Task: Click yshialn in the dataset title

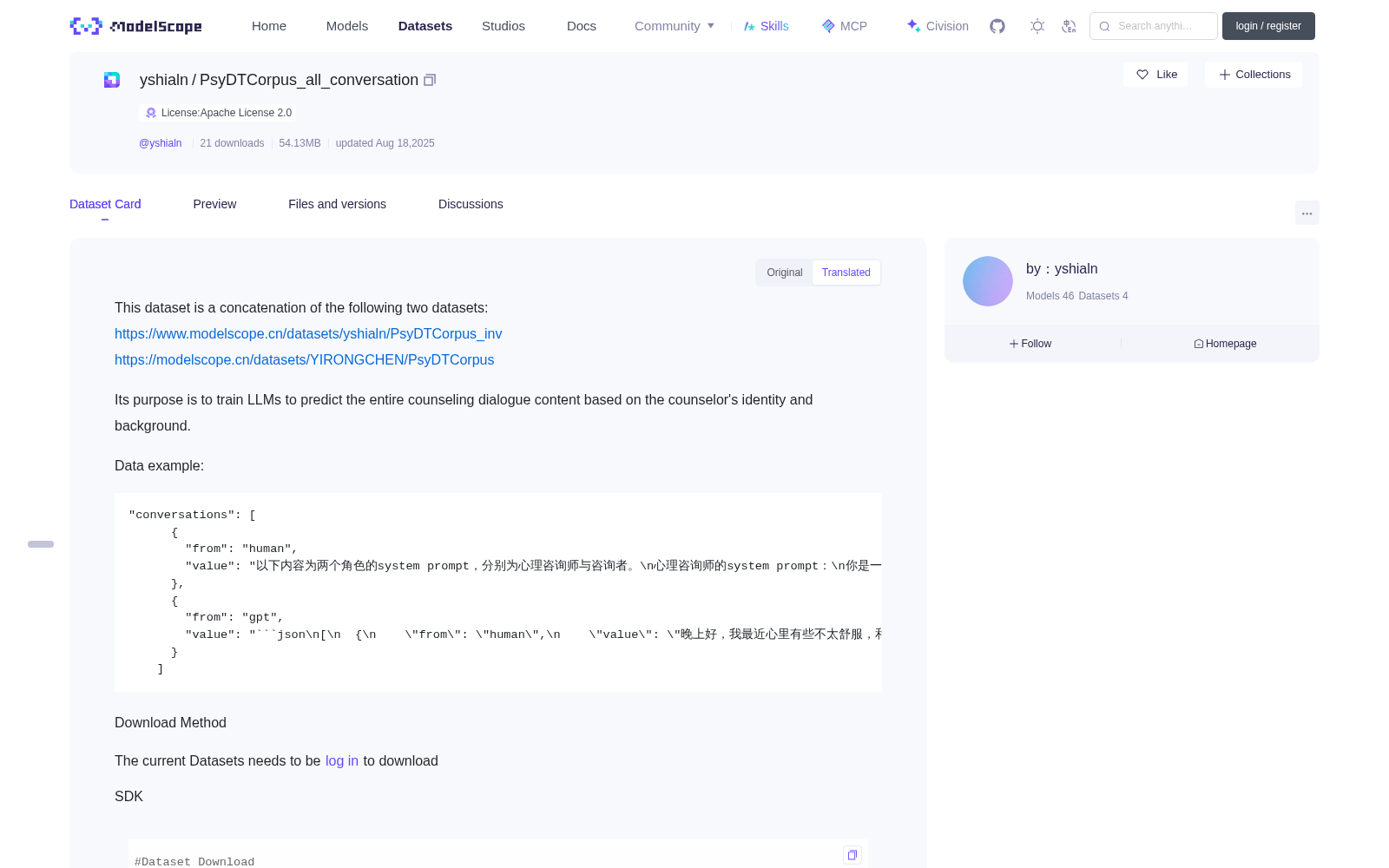Action: pos(164,80)
